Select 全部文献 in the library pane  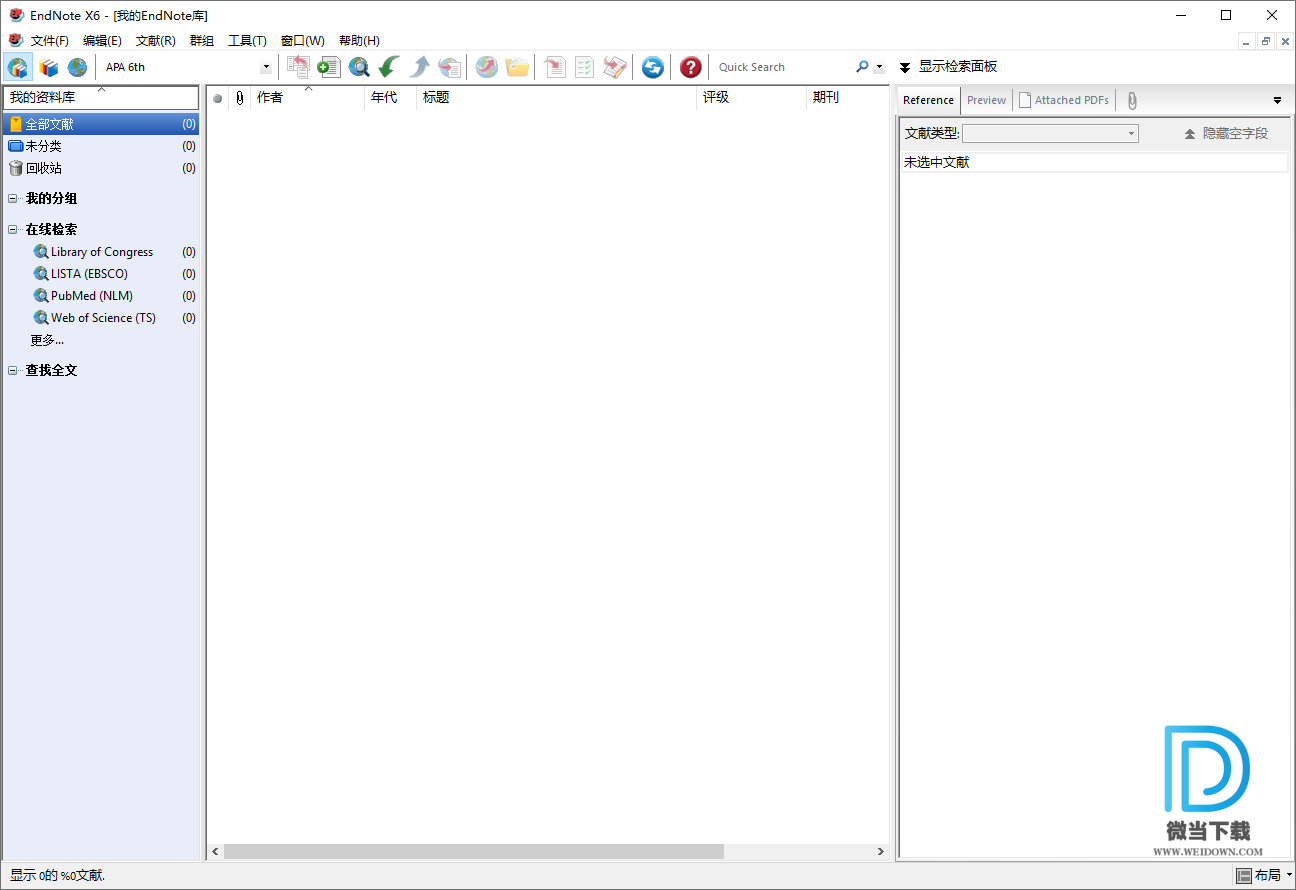click(101, 124)
